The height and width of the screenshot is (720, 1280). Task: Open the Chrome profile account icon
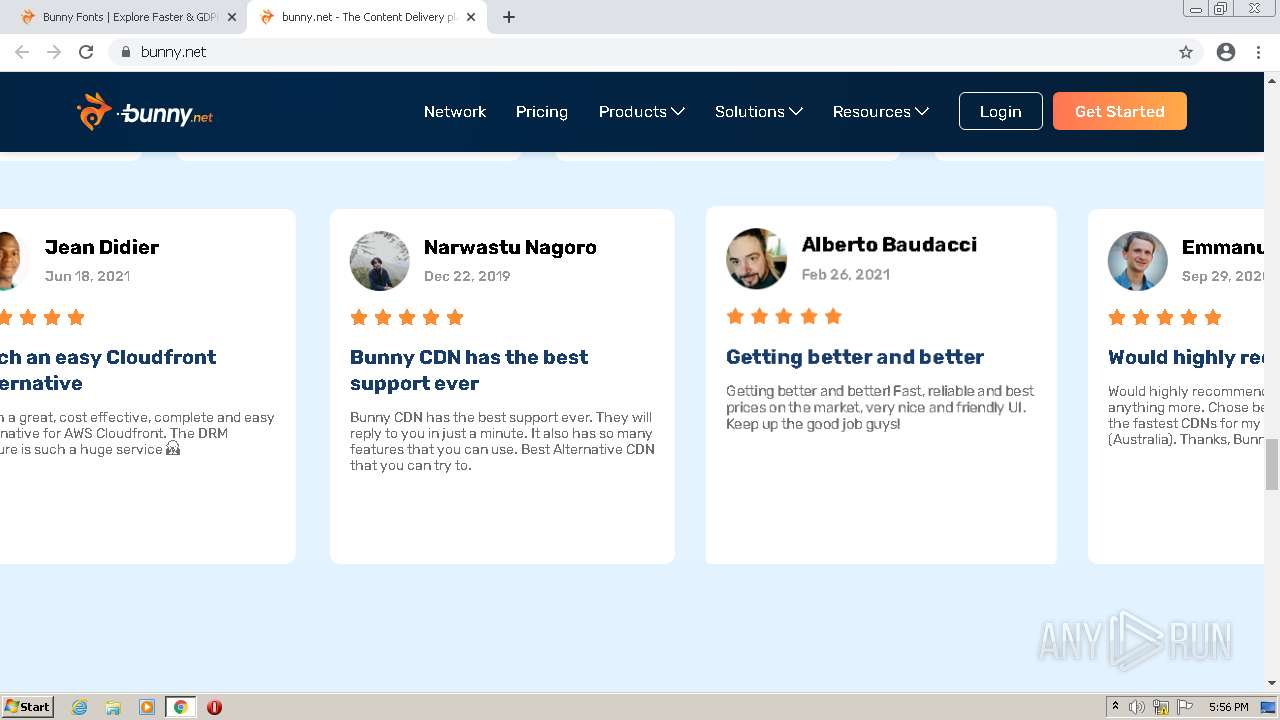(x=1226, y=52)
